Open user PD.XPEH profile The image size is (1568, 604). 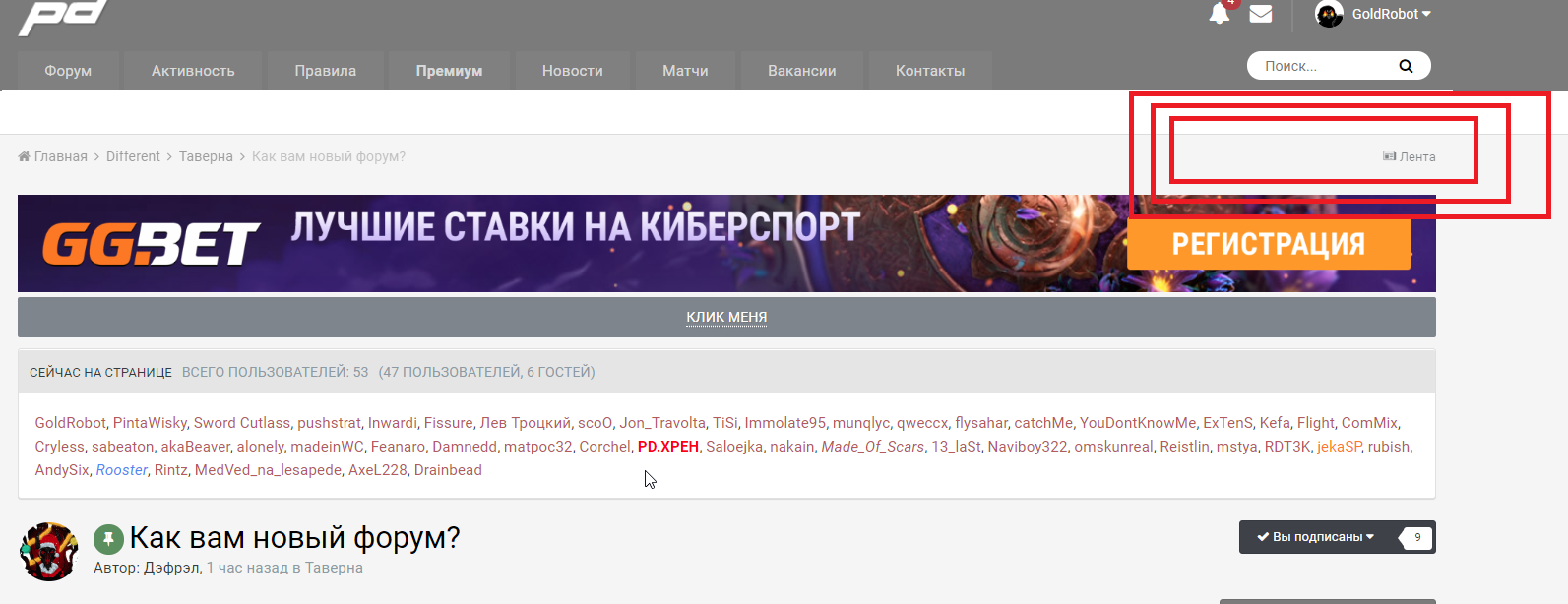[x=668, y=447]
